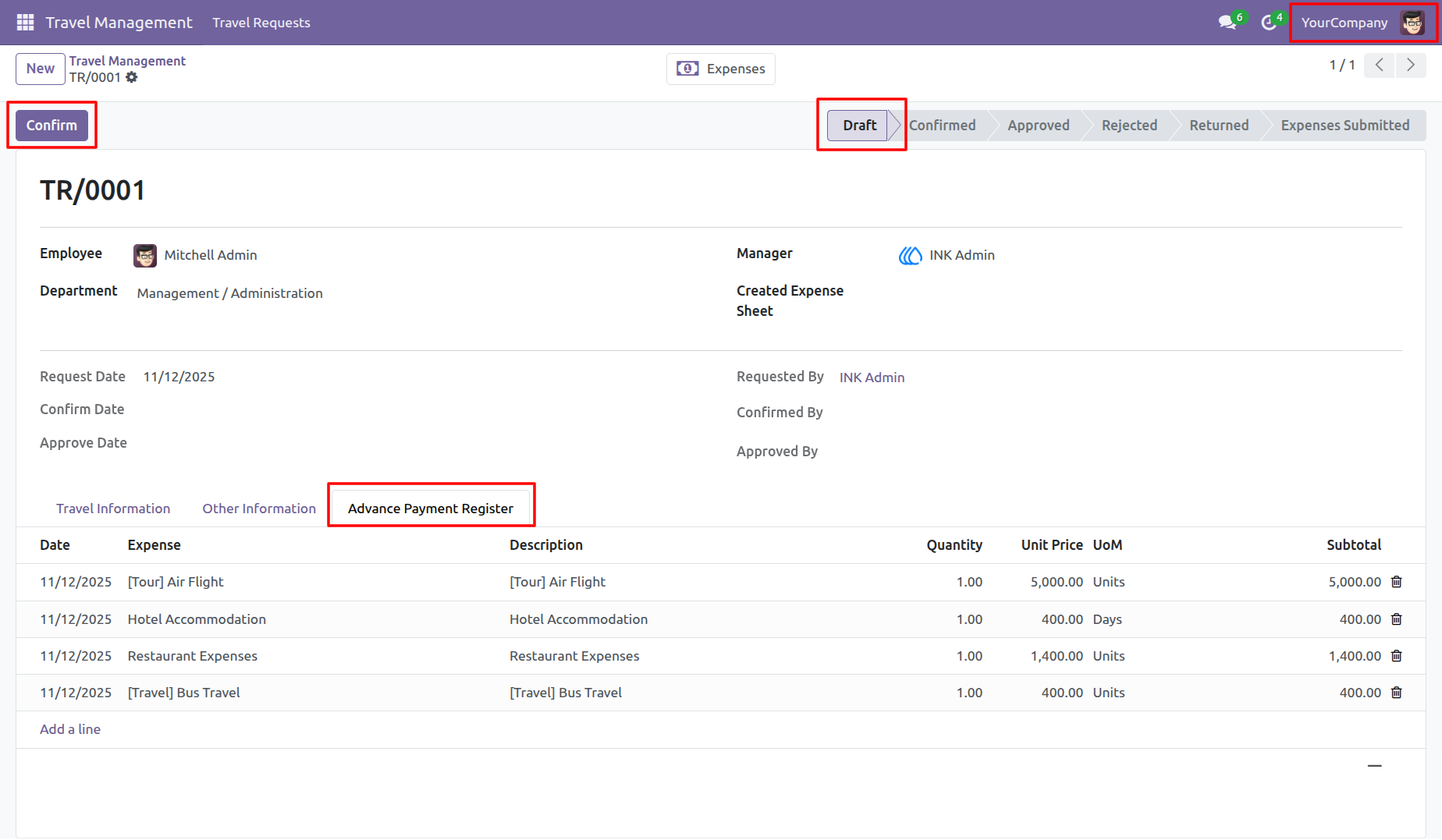Go to previous record arrow
This screenshot has height=840, width=1442.
click(1380, 66)
